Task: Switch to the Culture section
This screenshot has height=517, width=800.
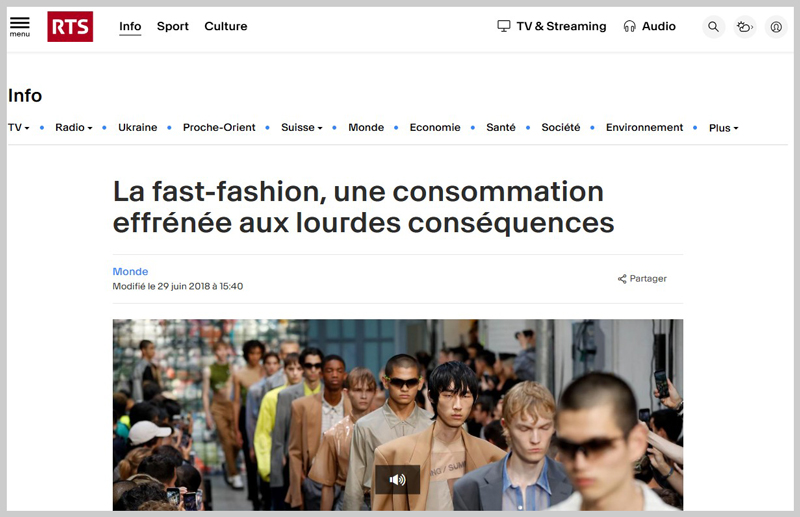Action: coord(226,26)
